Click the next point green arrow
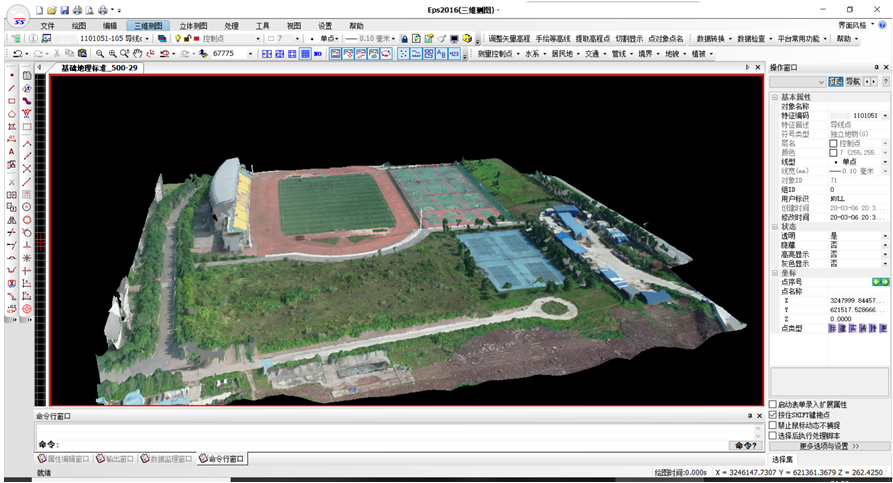This screenshot has height=483, width=893. (x=884, y=282)
